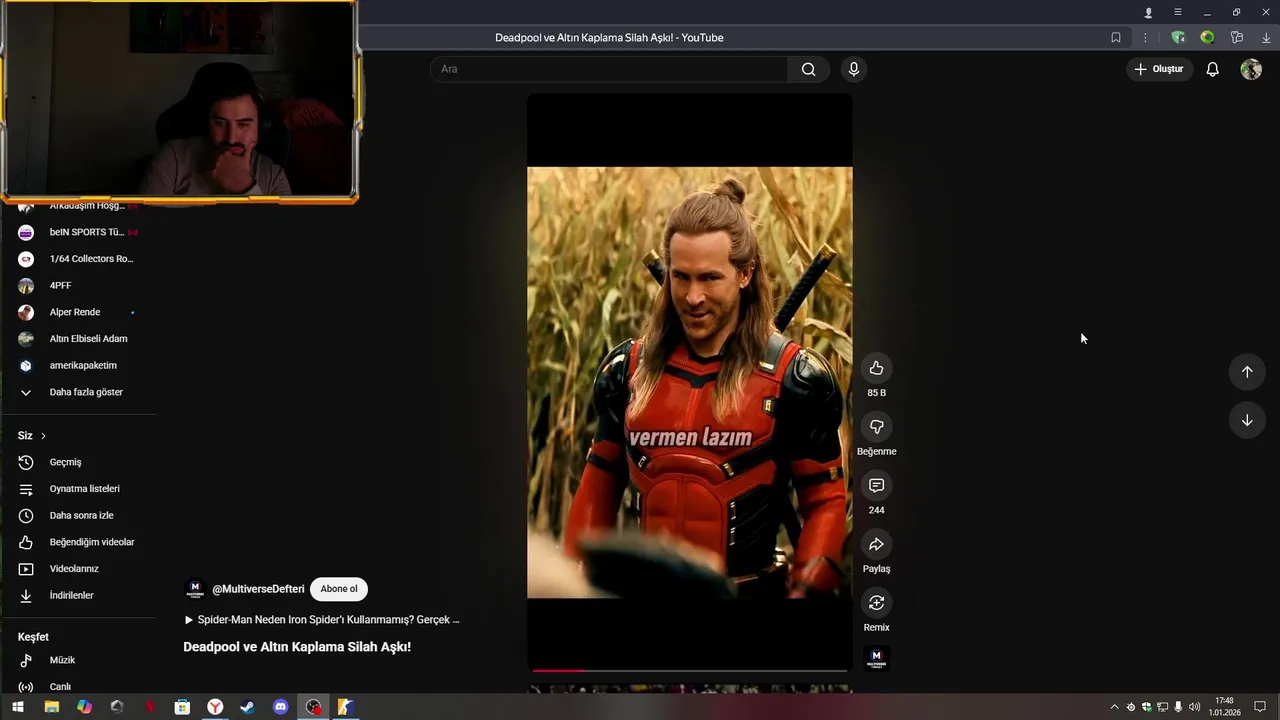Screen dimensions: 1280x720
Task: Focus the Ara search field
Action: click(x=609, y=69)
